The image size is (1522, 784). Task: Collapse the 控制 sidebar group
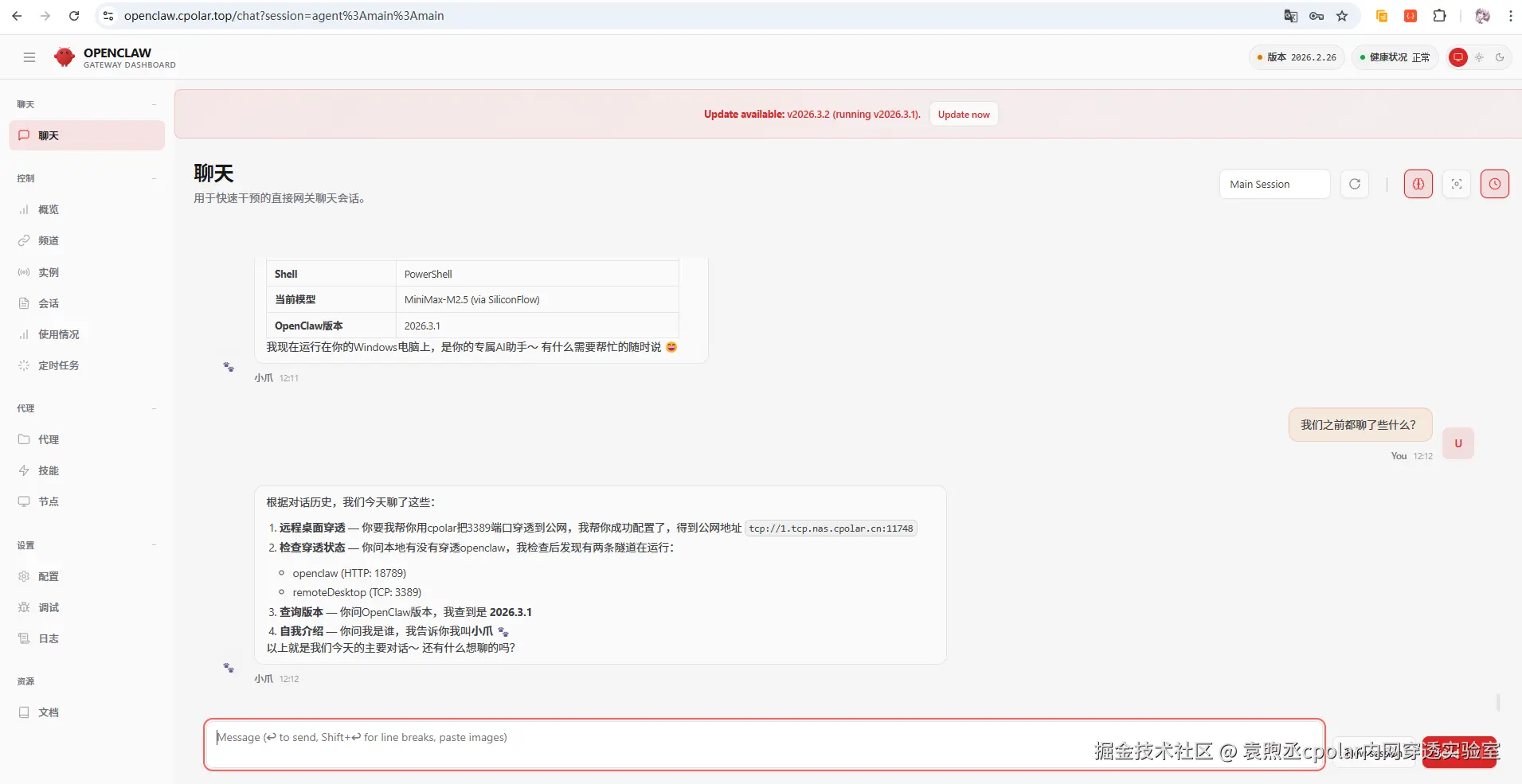[154, 178]
